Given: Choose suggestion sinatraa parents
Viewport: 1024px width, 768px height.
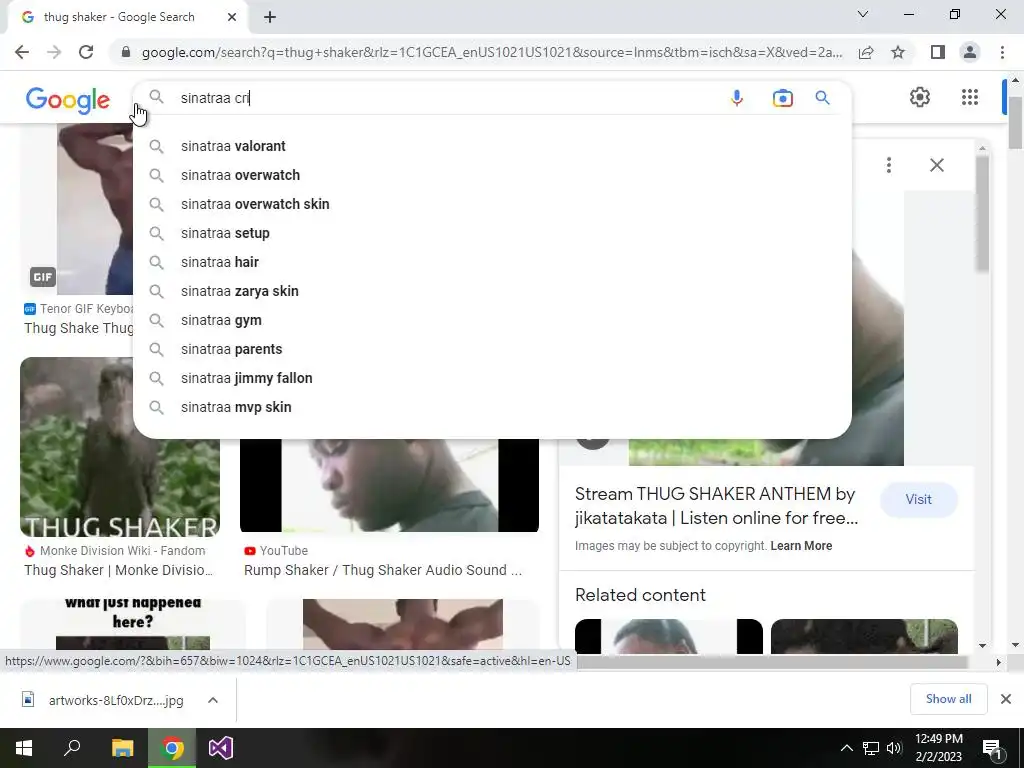Looking at the screenshot, I should pos(492,349).
